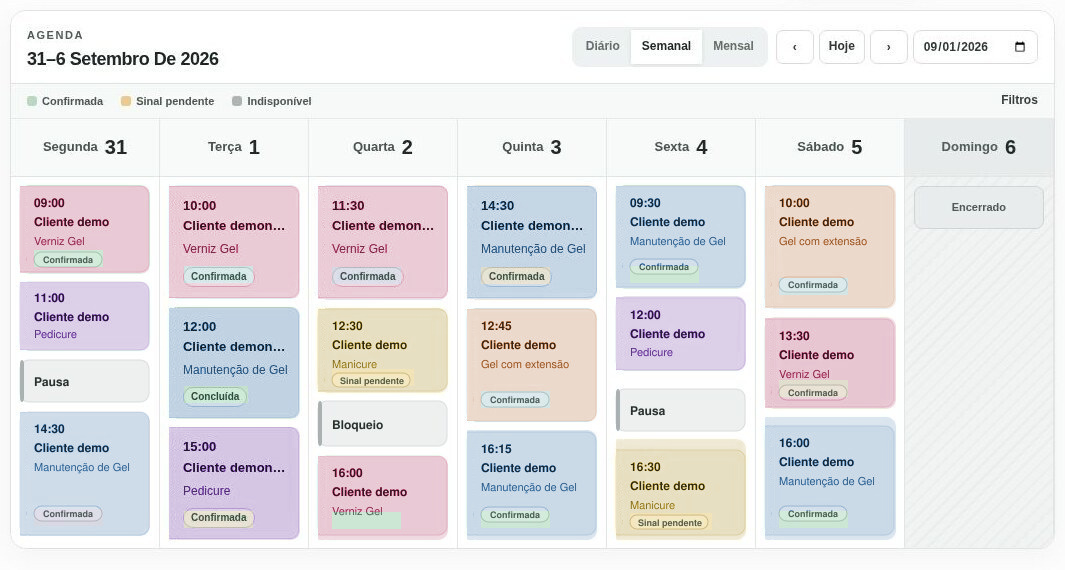The height and width of the screenshot is (570, 1065).
Task: Click the AGENDA heading label
Action: 55,35
